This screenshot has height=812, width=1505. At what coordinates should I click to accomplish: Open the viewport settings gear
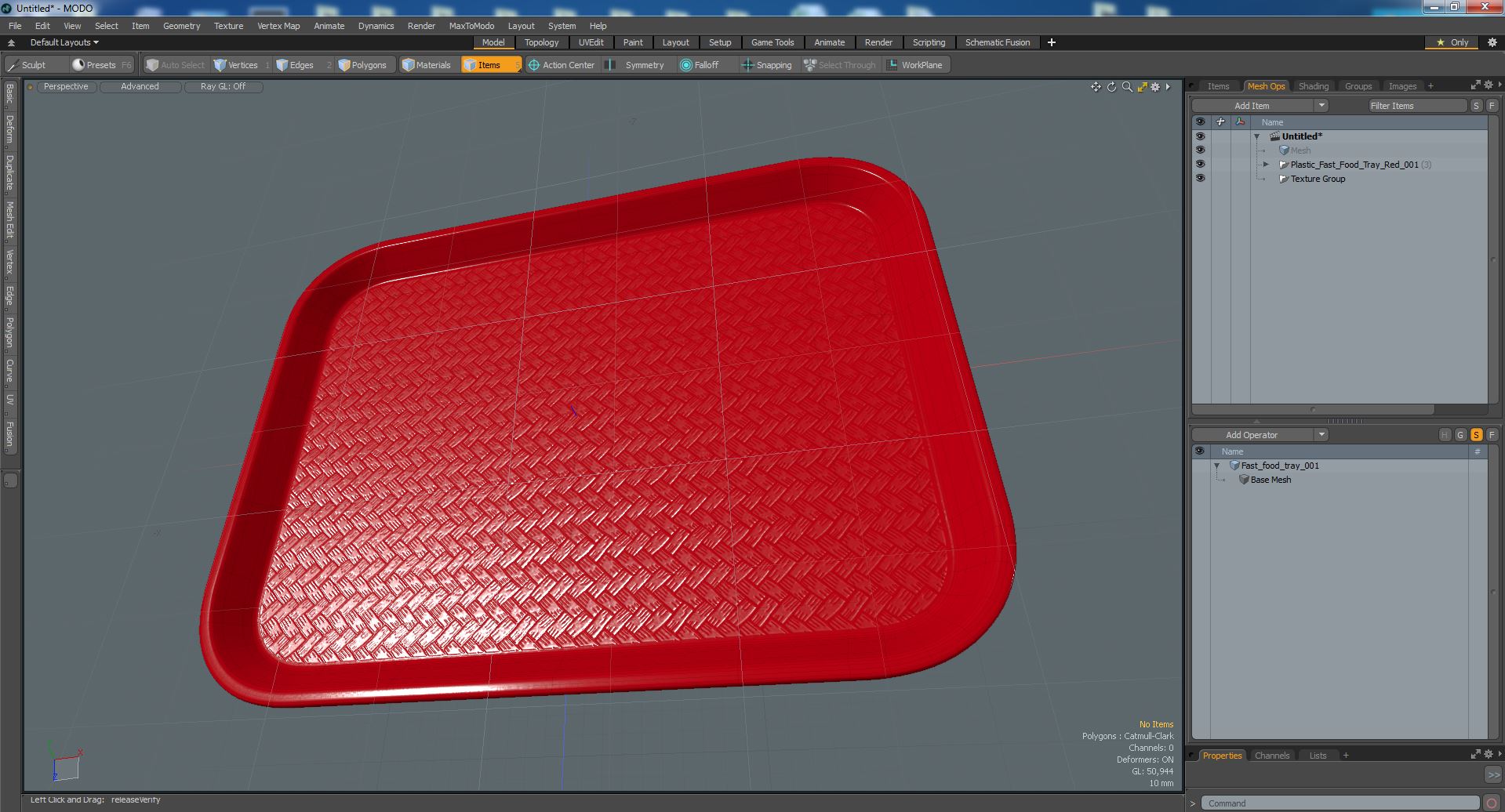(x=1155, y=87)
